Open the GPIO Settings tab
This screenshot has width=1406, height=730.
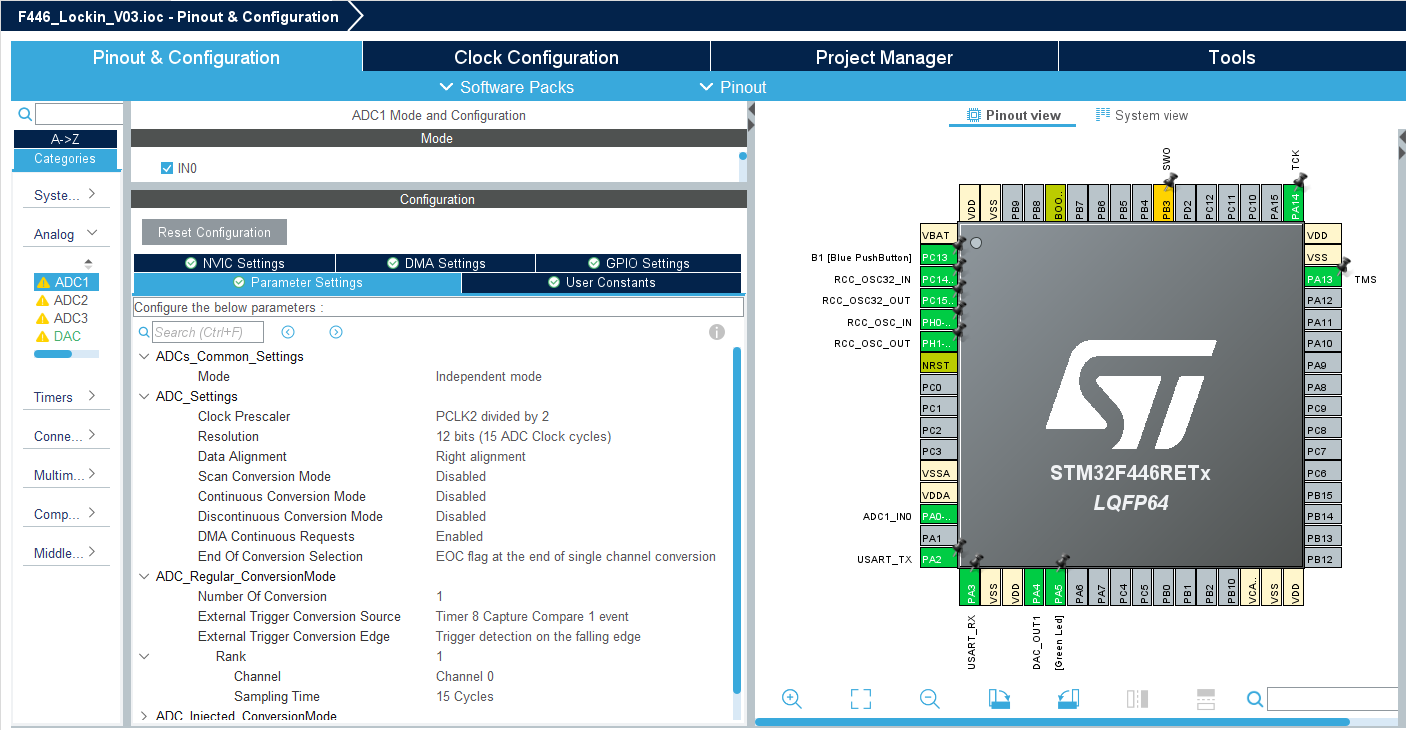tap(638, 263)
